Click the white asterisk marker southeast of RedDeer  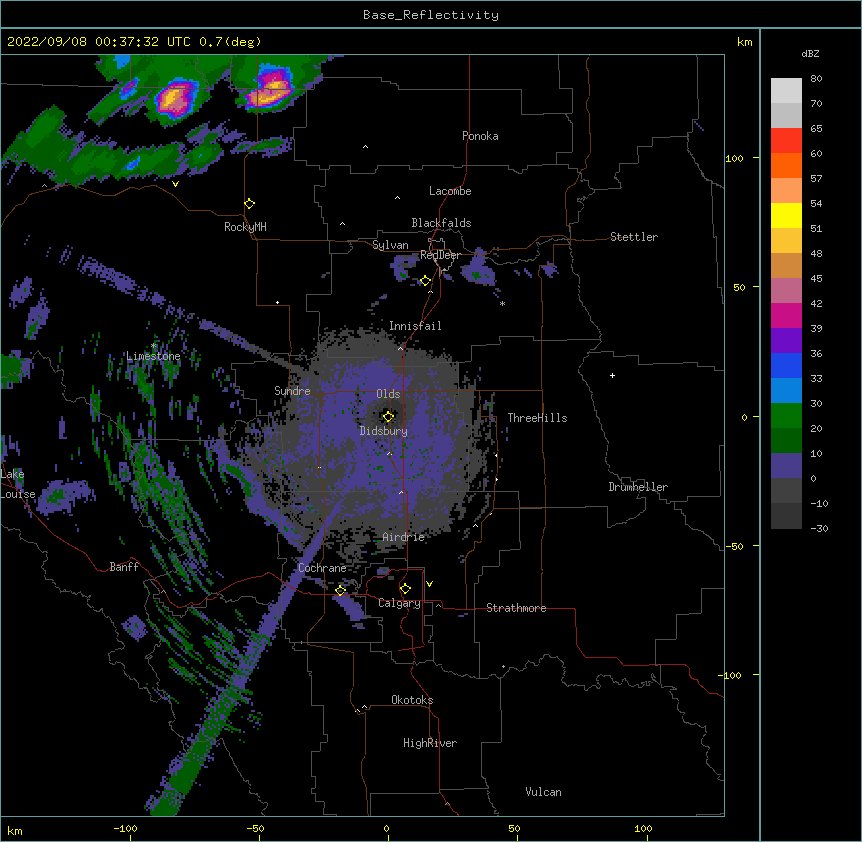point(502,303)
